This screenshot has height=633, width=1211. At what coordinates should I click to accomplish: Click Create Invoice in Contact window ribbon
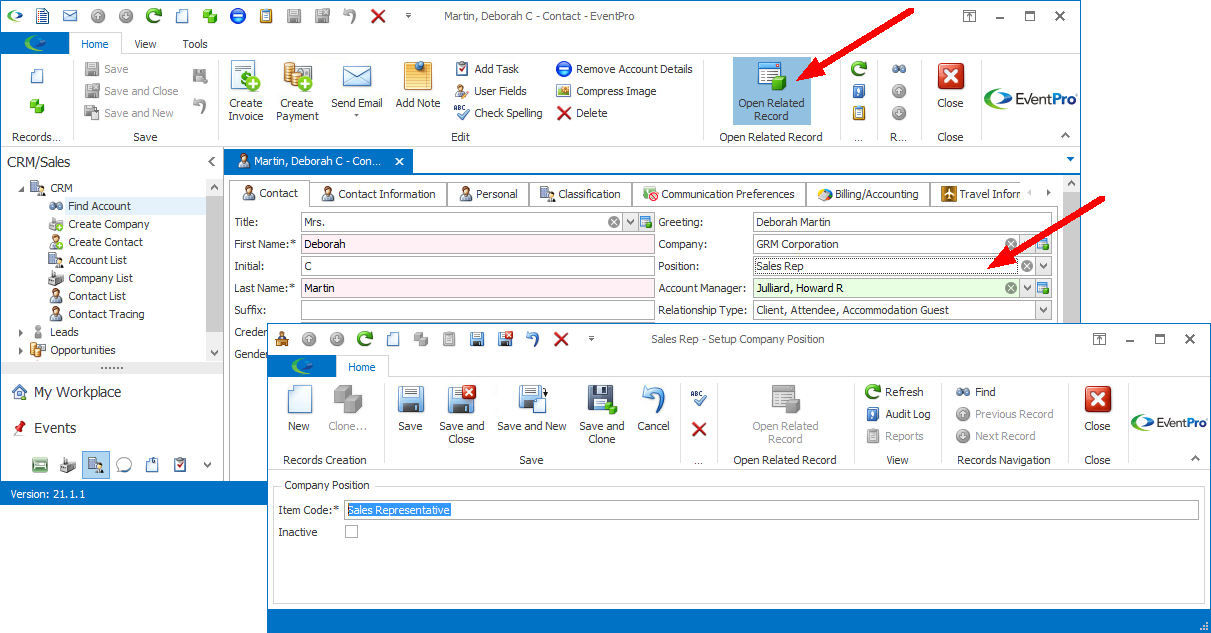click(x=245, y=91)
